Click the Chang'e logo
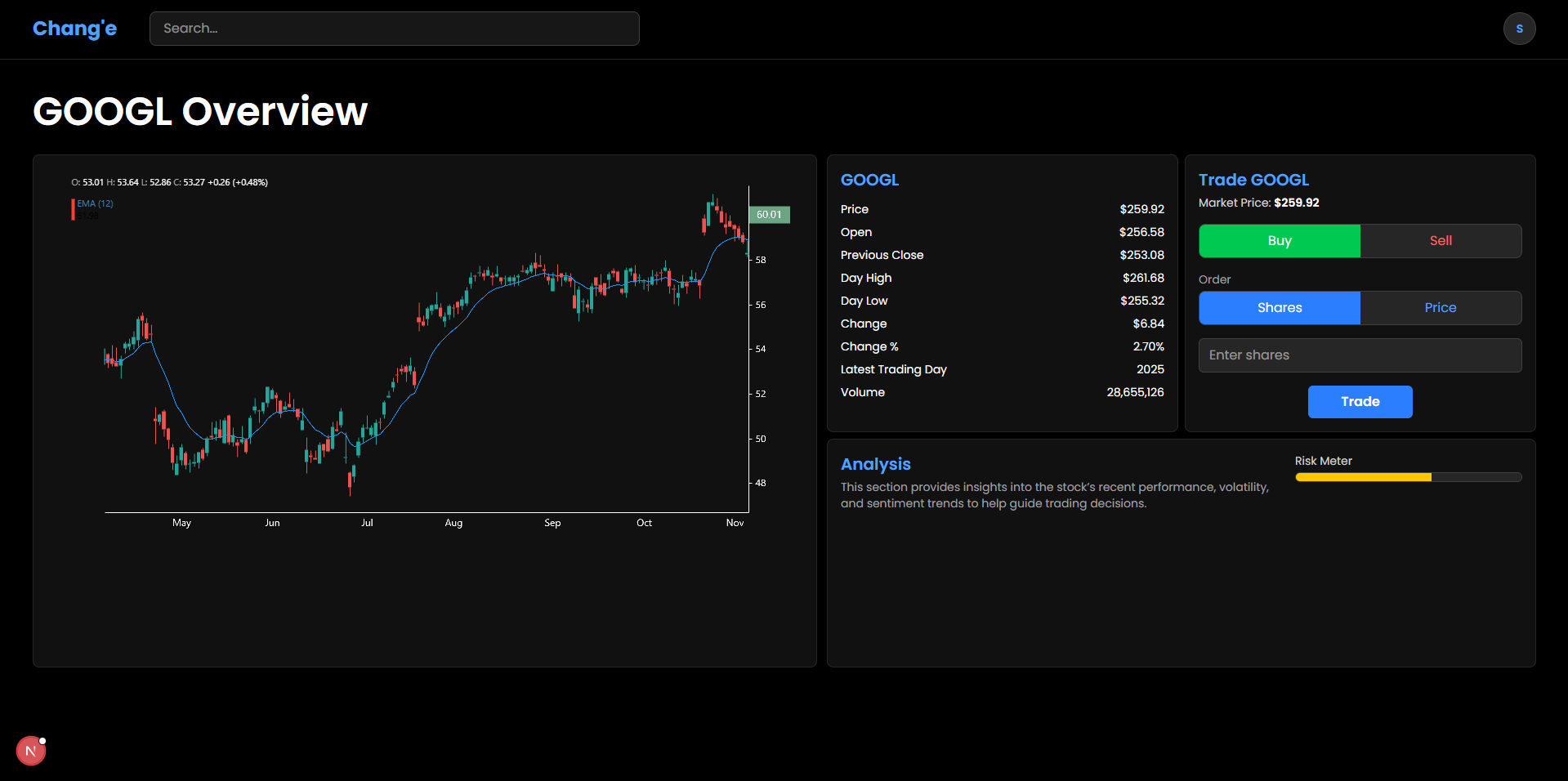Screen dimensions: 1568x781 click(x=74, y=29)
